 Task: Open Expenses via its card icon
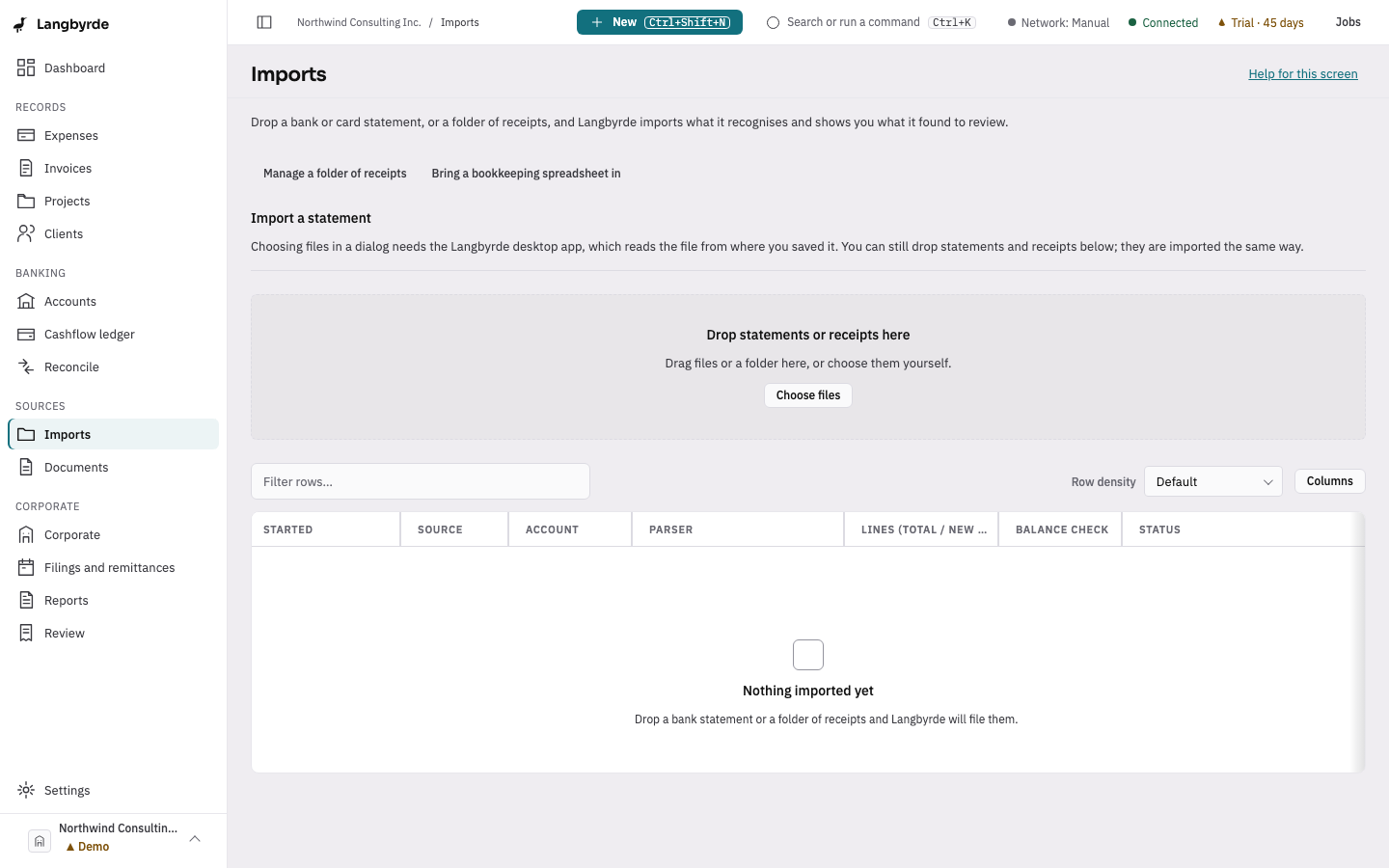26,135
